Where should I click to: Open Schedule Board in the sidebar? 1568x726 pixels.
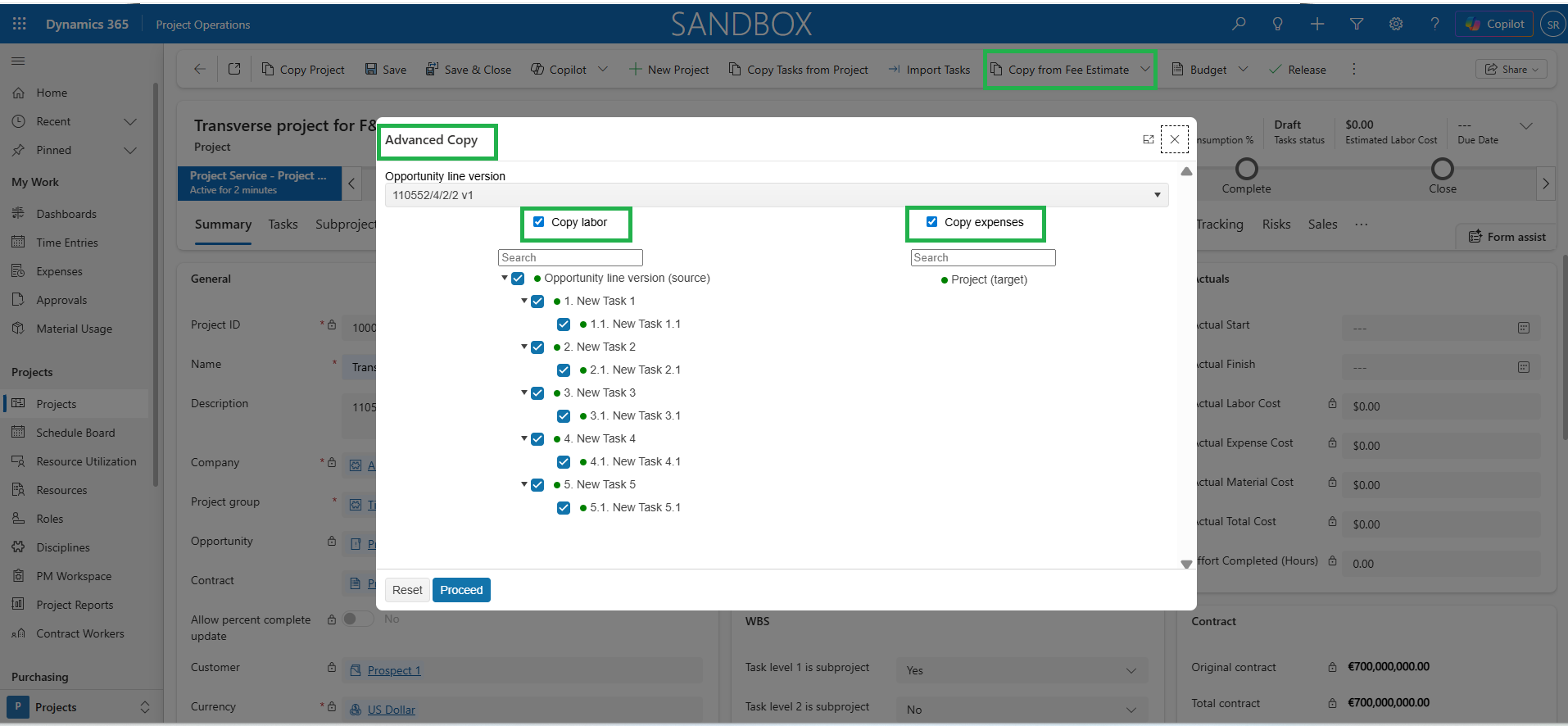(75, 433)
